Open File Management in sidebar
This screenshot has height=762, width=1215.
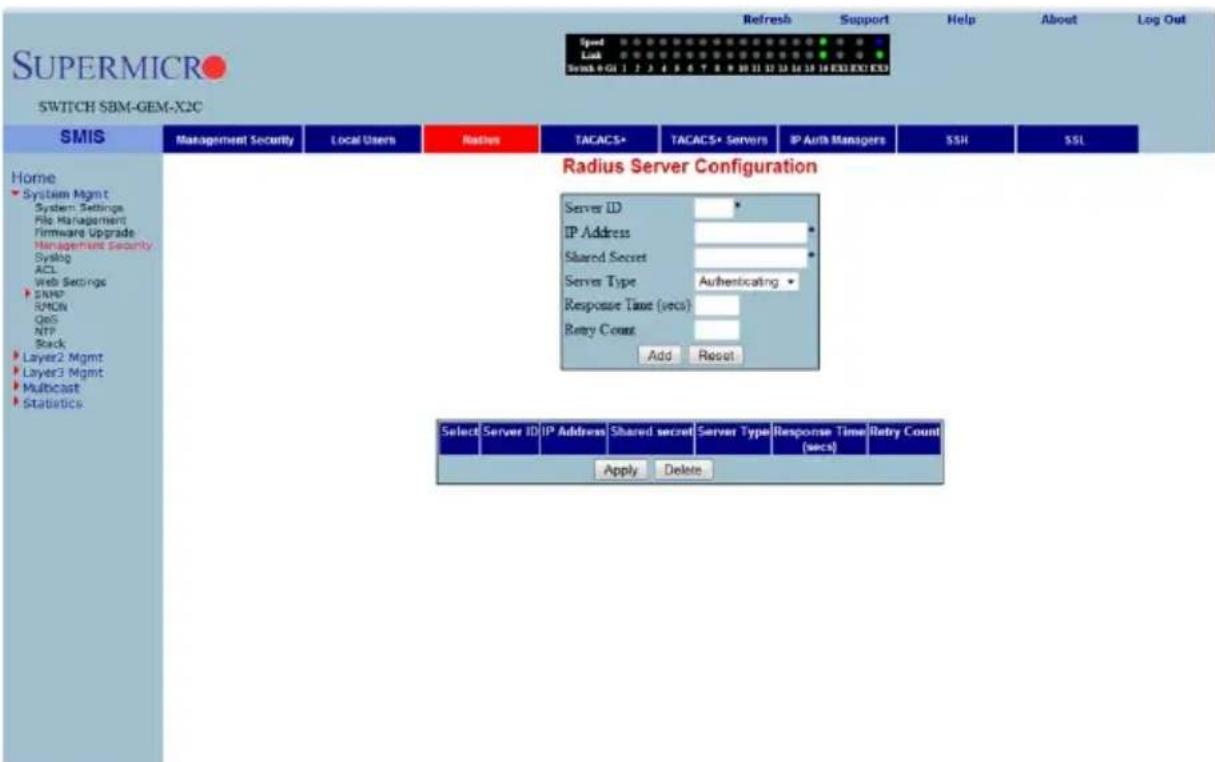(x=78, y=220)
